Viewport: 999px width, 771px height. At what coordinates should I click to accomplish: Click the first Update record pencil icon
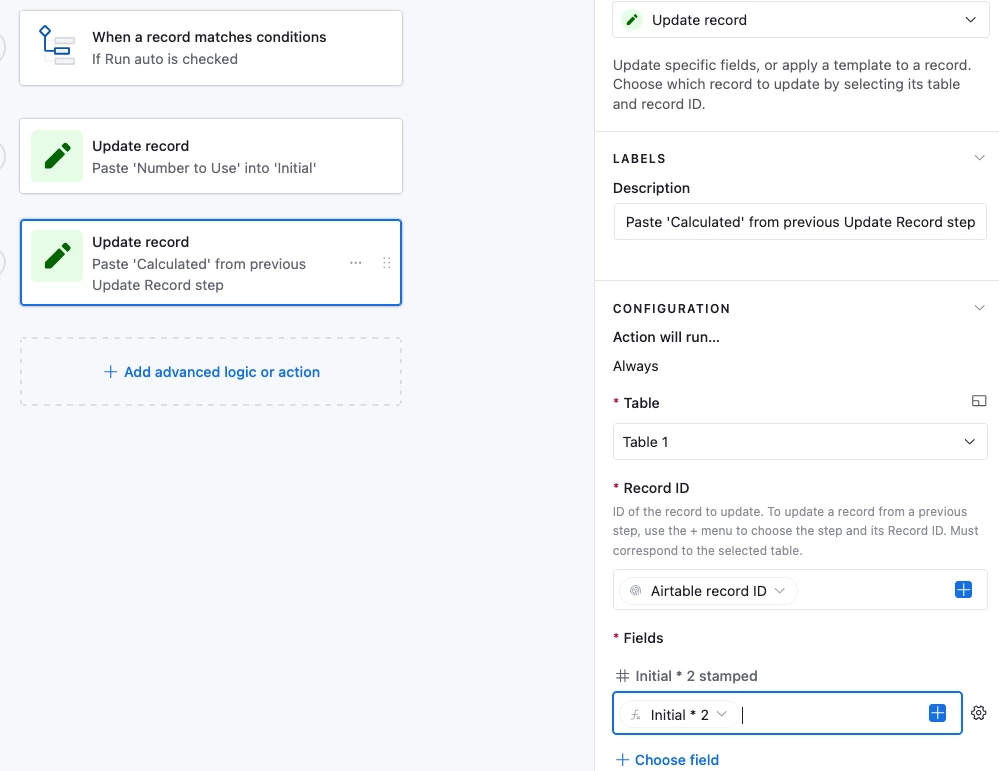(x=57, y=156)
